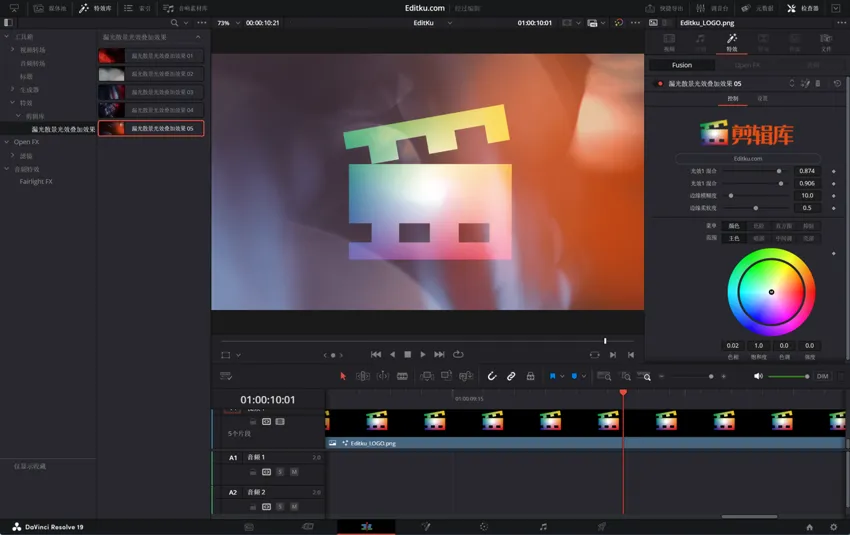Switch to the 设置 tab in inspector

coord(762,98)
